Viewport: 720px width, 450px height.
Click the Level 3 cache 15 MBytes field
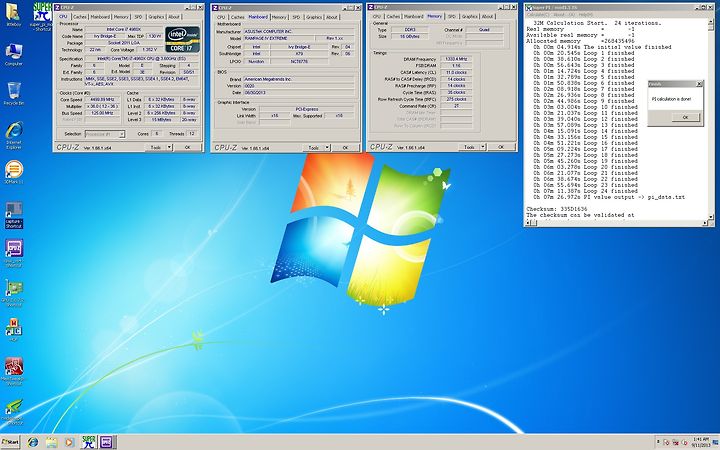[x=161, y=120]
